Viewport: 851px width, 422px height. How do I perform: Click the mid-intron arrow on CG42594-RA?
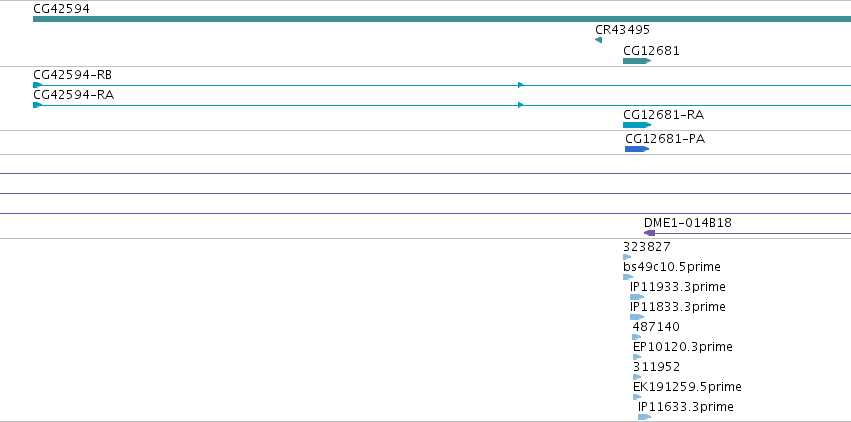[x=520, y=105]
